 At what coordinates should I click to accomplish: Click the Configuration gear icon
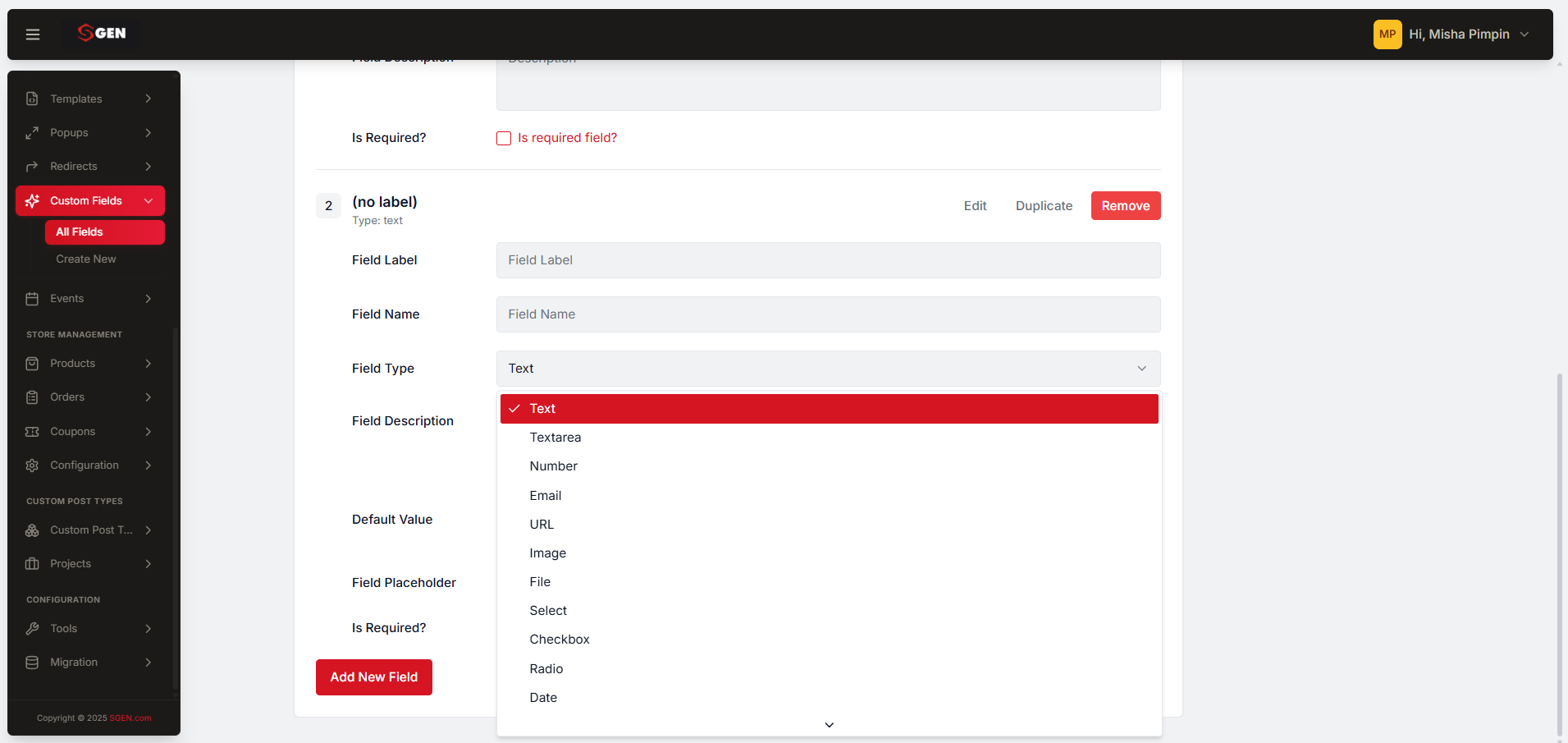point(32,465)
